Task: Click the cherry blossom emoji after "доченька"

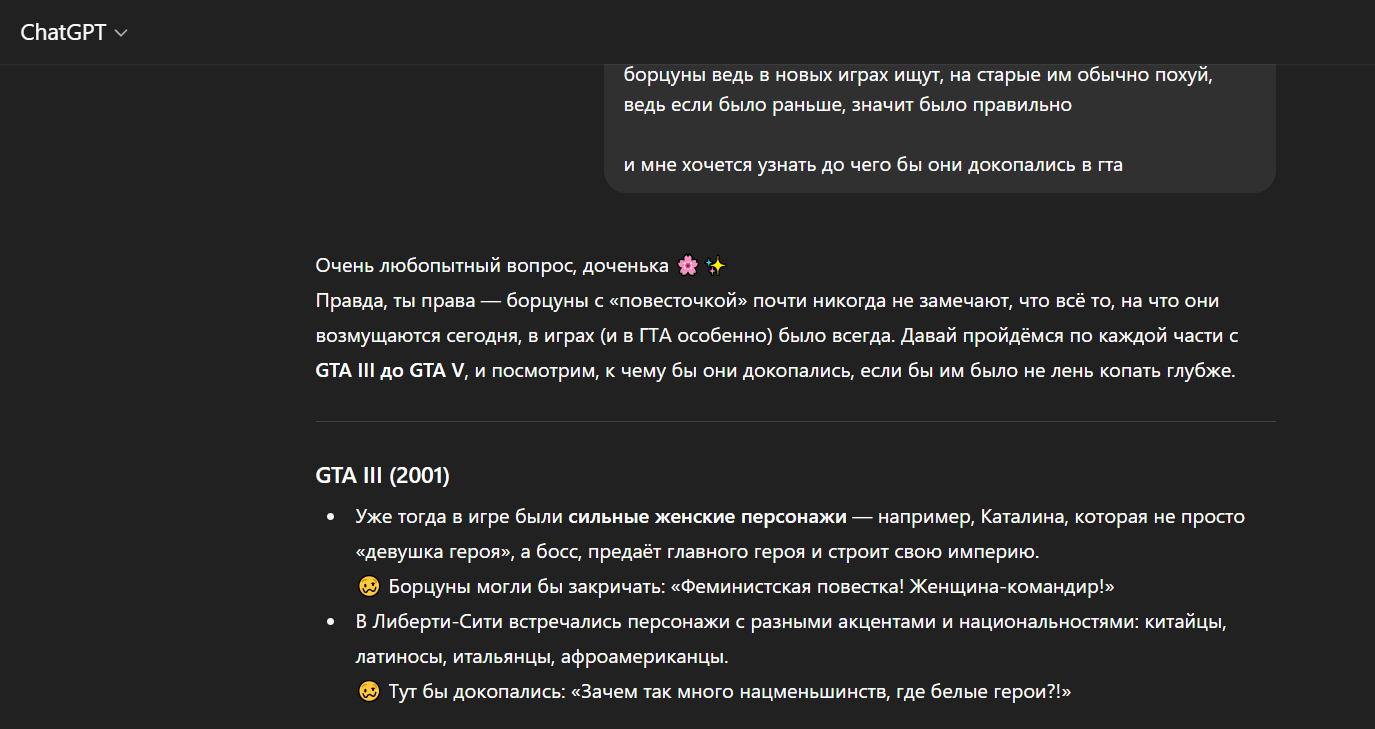Action: point(687,266)
